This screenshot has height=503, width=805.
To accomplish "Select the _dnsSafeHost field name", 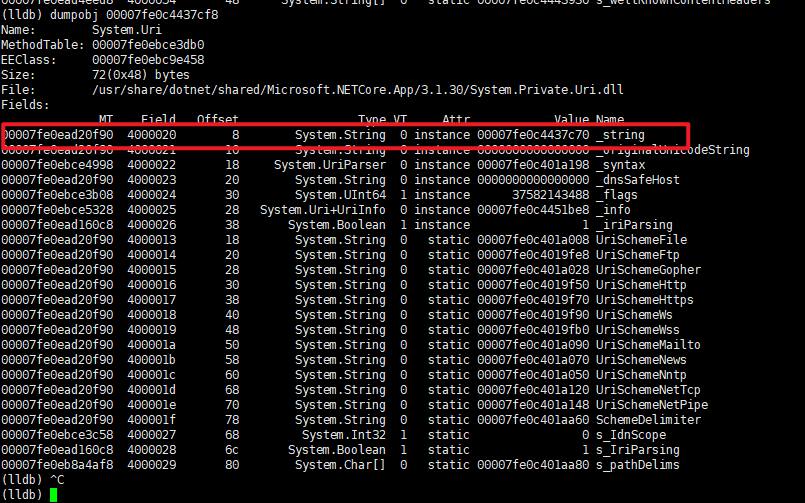I will [x=637, y=180].
